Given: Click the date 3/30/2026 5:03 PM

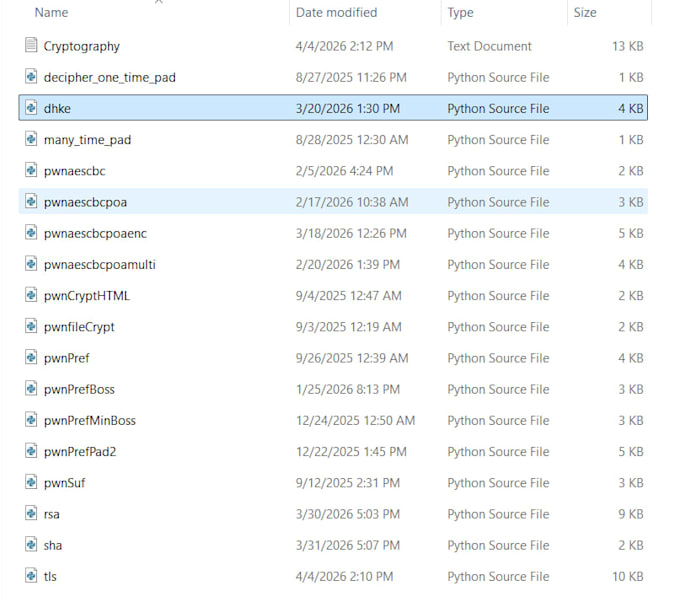Looking at the screenshot, I should pos(348,514).
